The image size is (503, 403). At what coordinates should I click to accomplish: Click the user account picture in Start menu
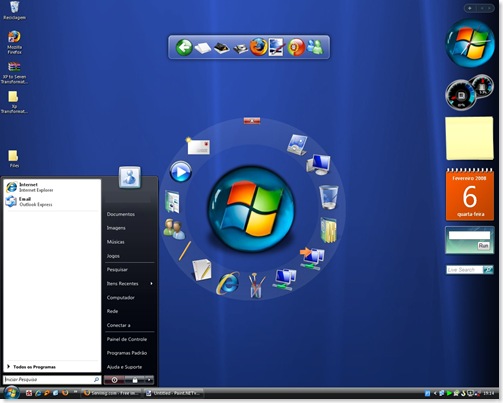tap(130, 177)
